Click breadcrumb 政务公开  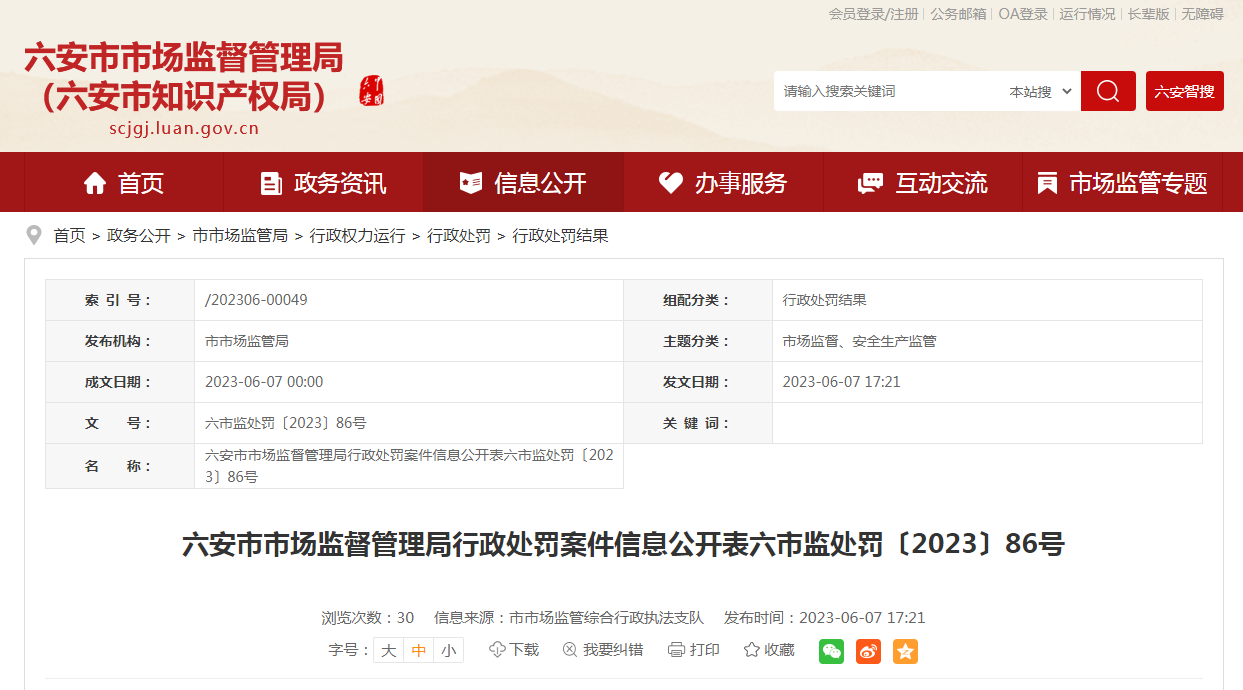[139, 236]
